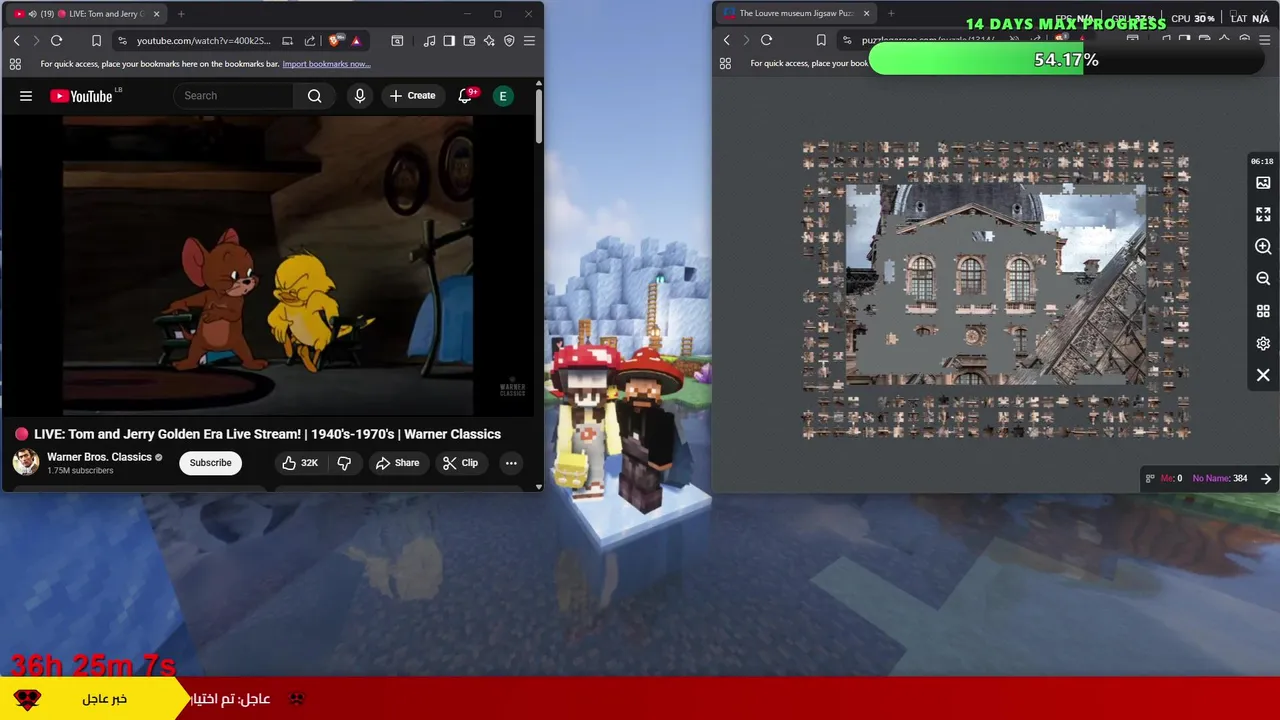This screenshot has width=1280, height=720.
Task: Bookmark the YouTube page
Action: tap(96, 40)
